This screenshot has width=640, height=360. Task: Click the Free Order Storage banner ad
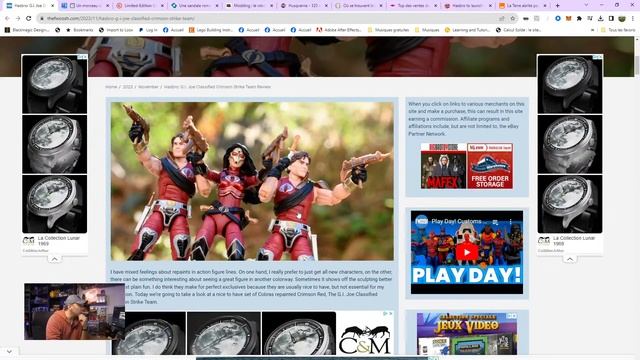pyautogui.click(x=490, y=166)
